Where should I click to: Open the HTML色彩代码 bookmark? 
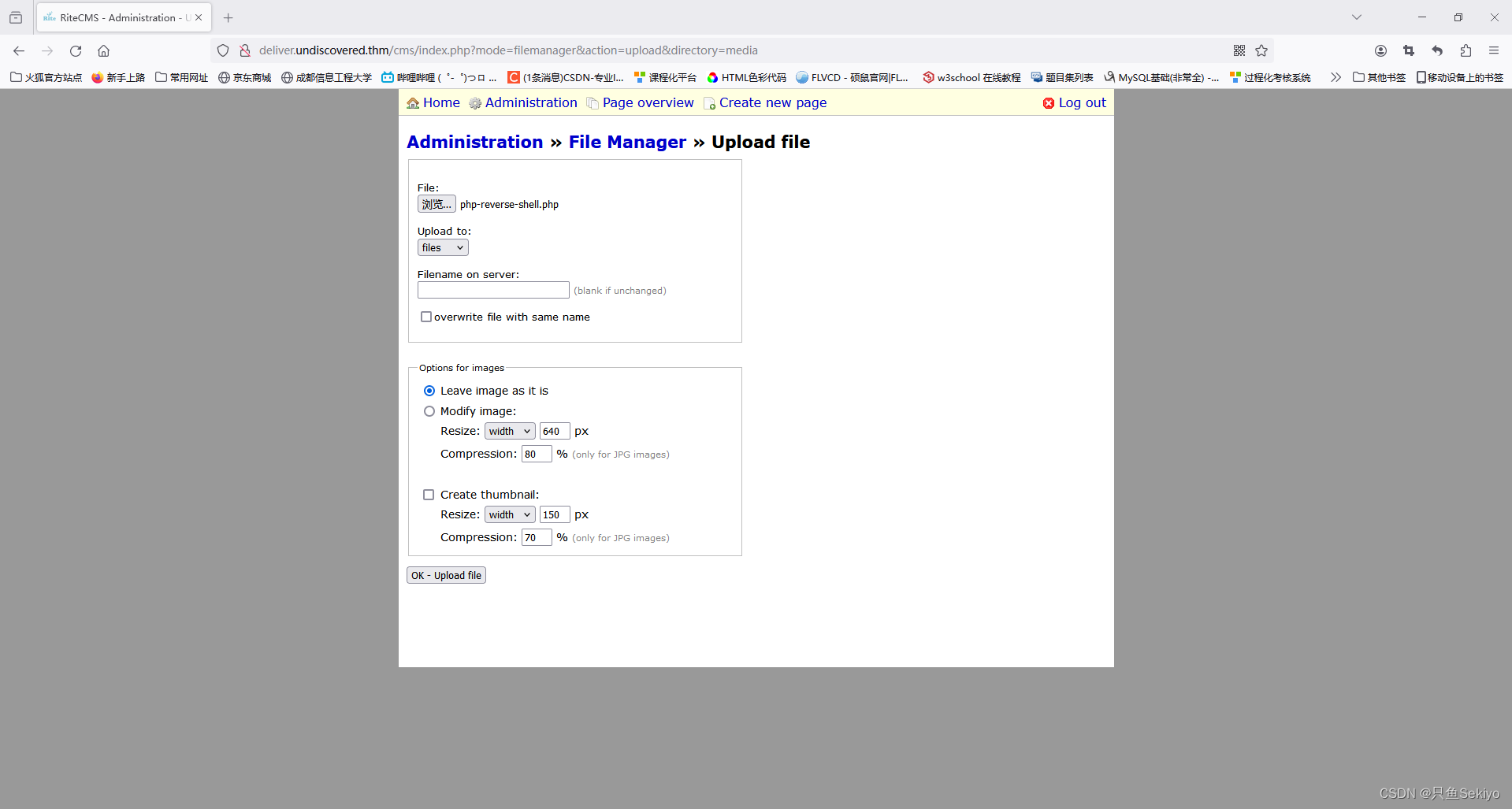(747, 77)
